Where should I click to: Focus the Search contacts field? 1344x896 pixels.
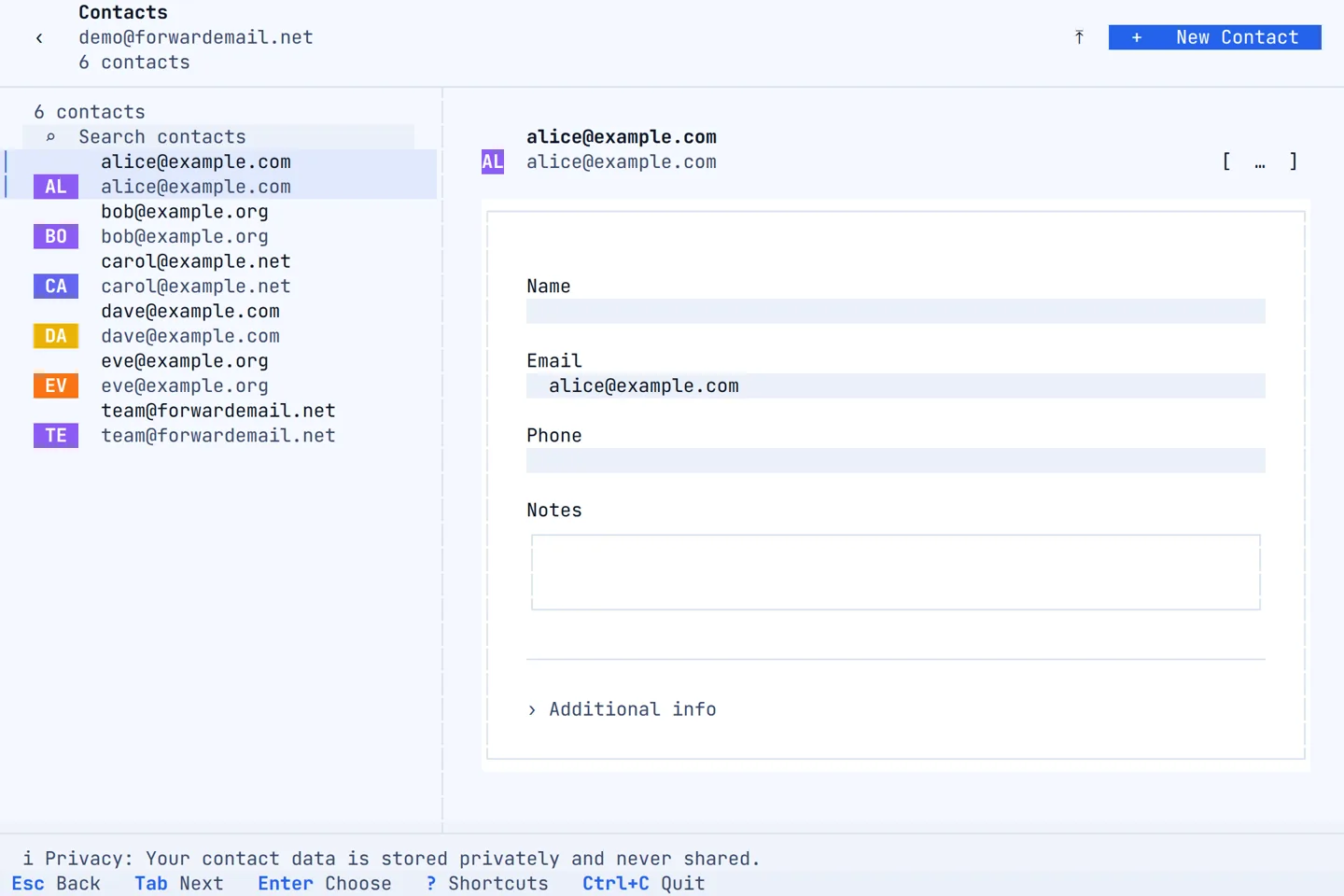coord(218,137)
